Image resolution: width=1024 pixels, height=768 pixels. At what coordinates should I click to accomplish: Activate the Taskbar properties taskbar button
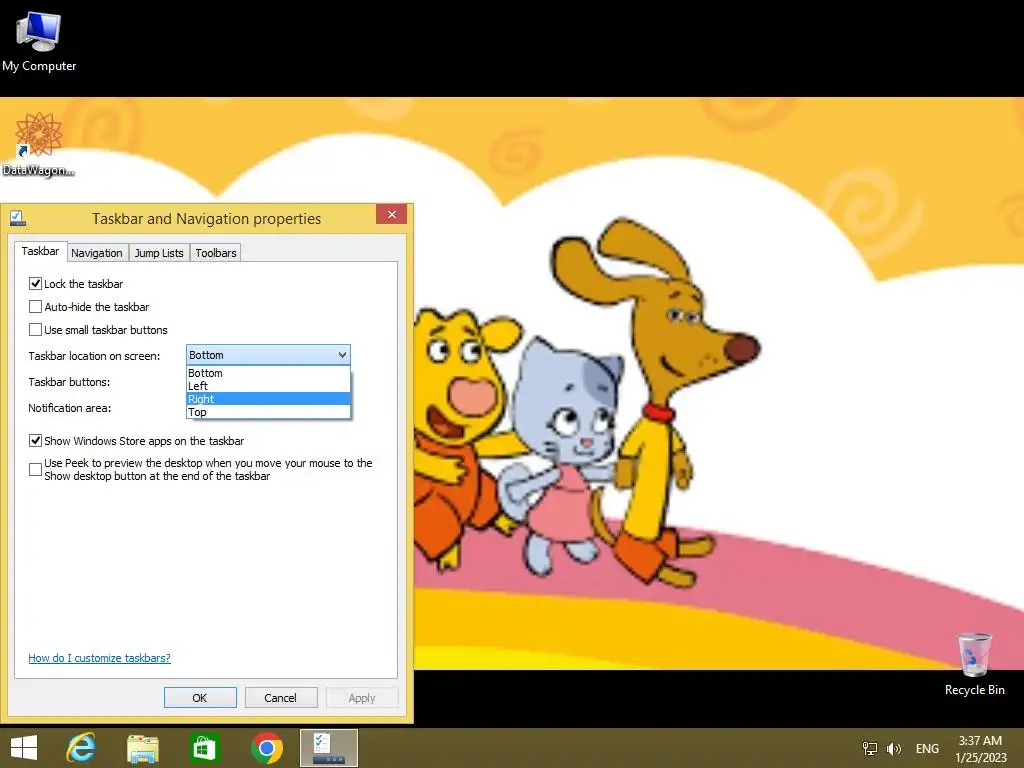click(329, 748)
